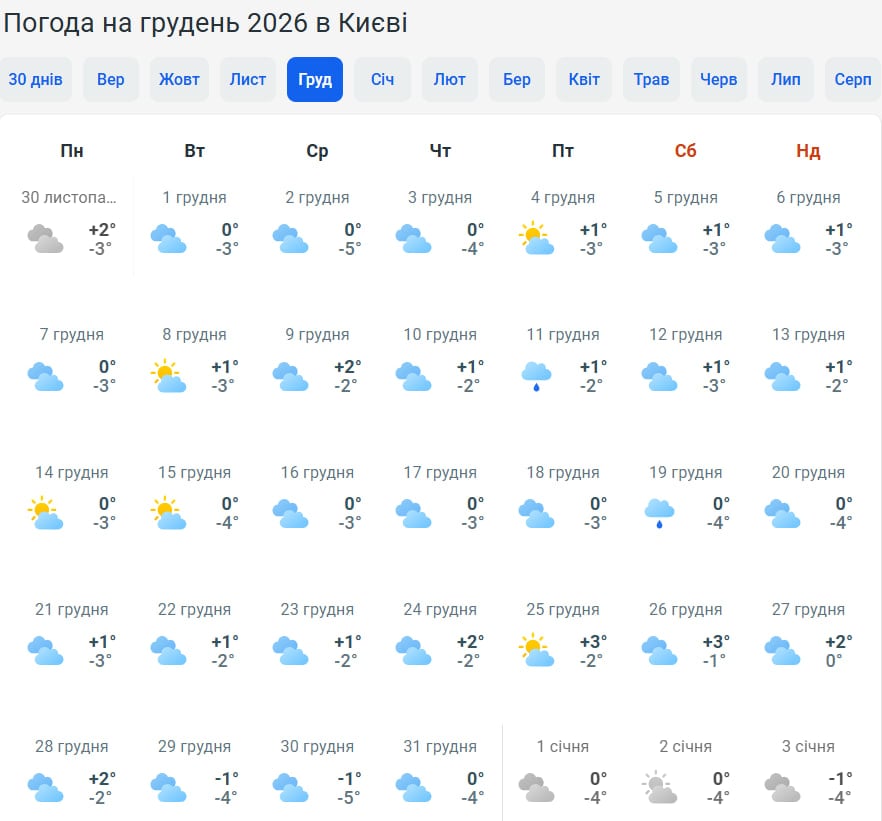Open the Квіт month tab
The image size is (882, 821).
pos(584,79)
